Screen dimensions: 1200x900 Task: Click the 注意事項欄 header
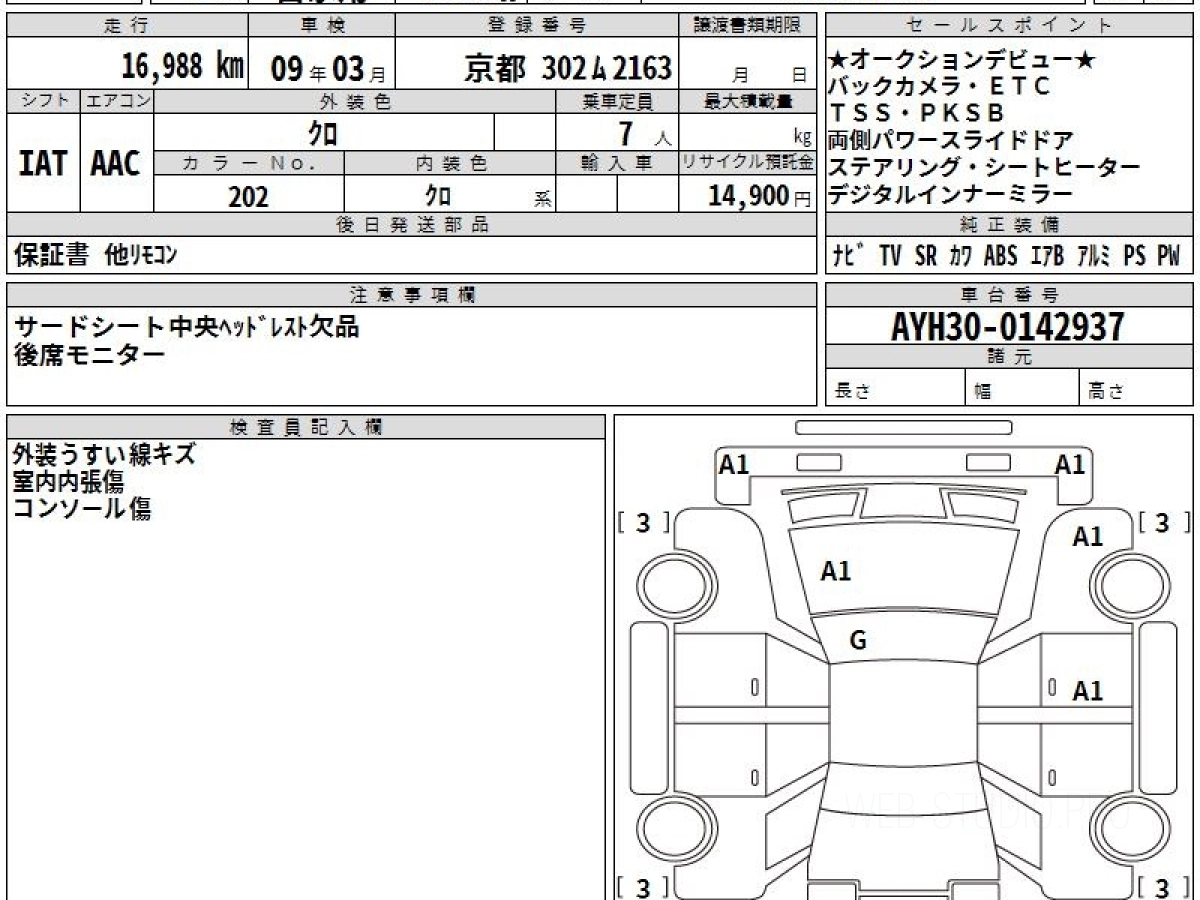tap(411, 295)
